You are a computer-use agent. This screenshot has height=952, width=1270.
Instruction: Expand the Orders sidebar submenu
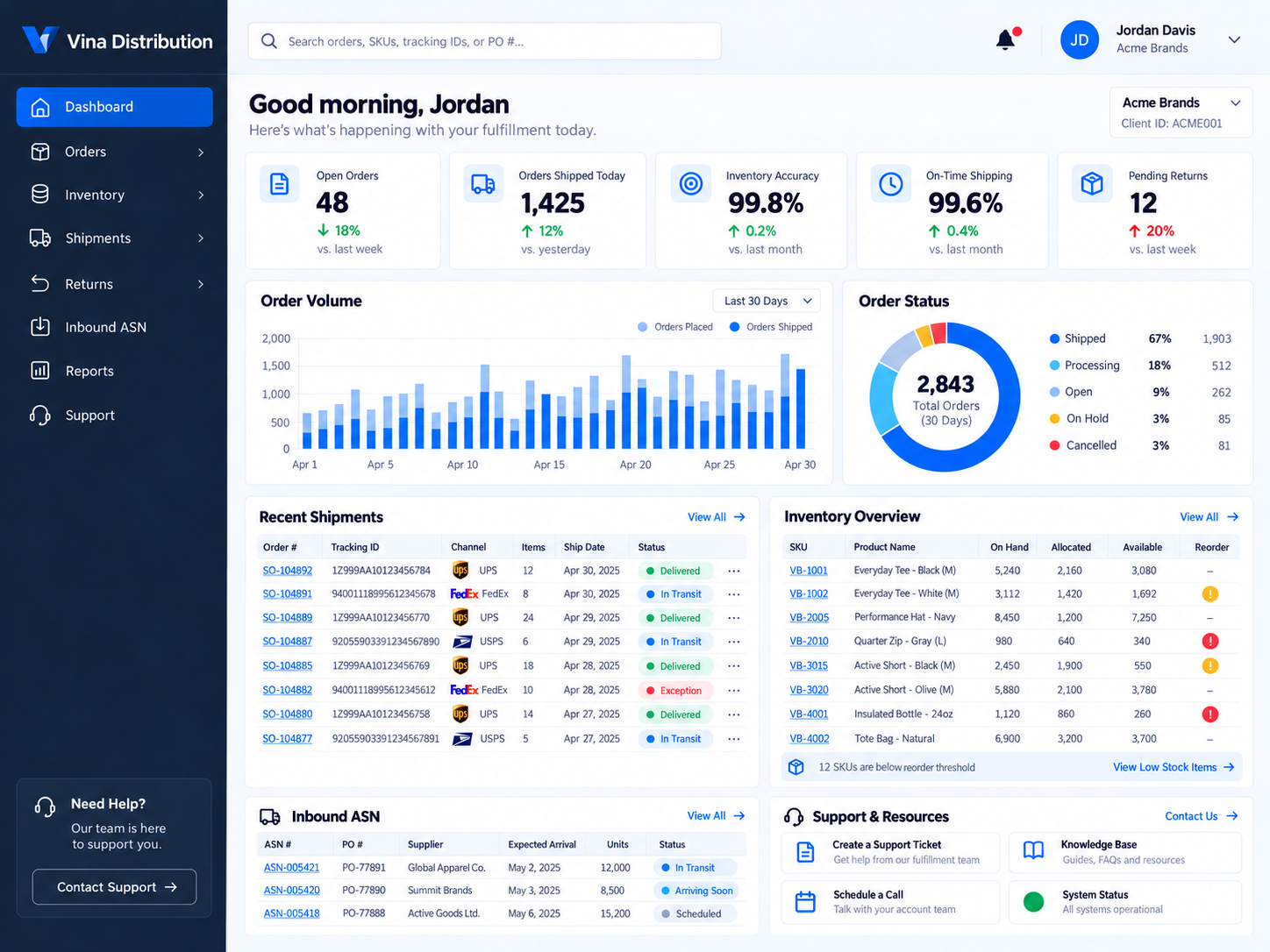point(201,153)
